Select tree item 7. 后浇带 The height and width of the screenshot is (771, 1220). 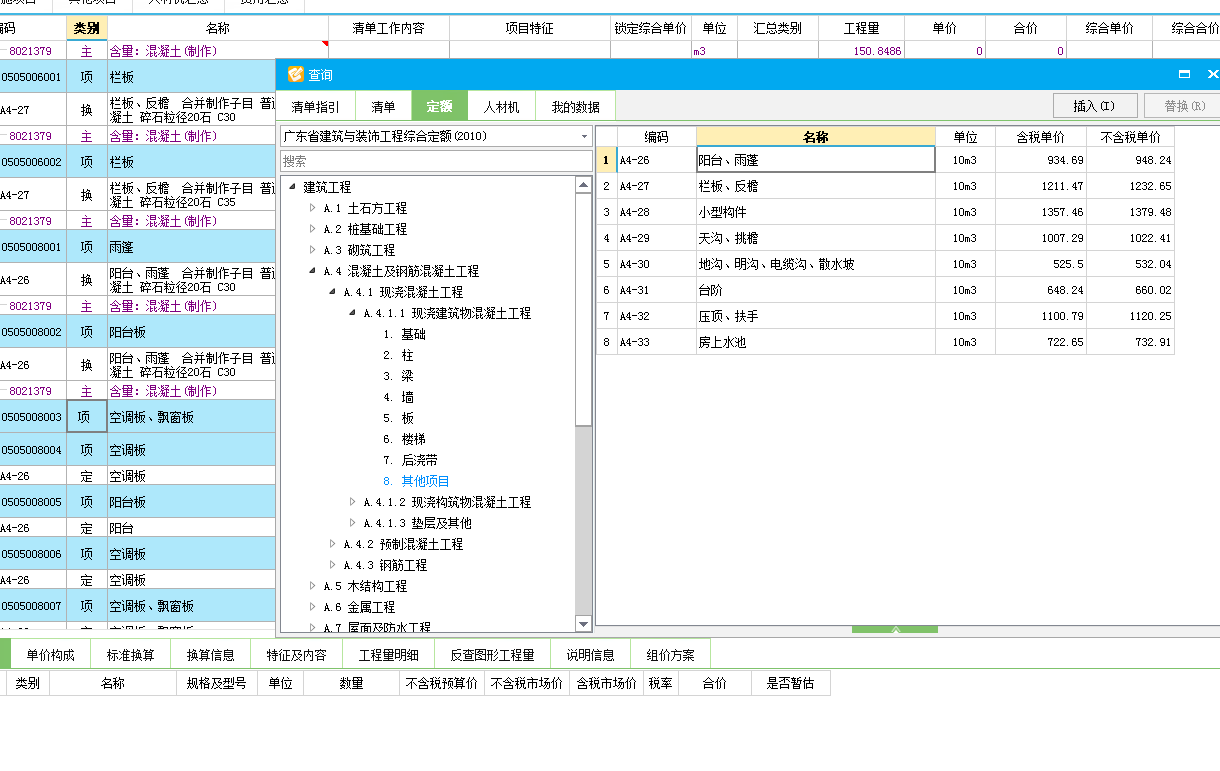pos(410,460)
